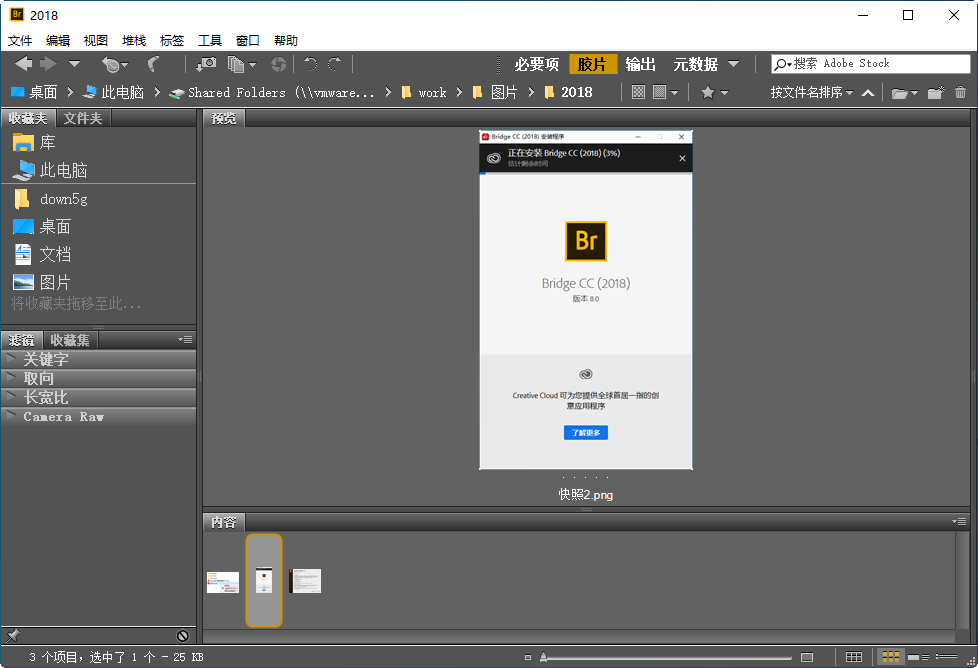Navigate to the work folder via breadcrumb
978x668 pixels.
tap(429, 92)
